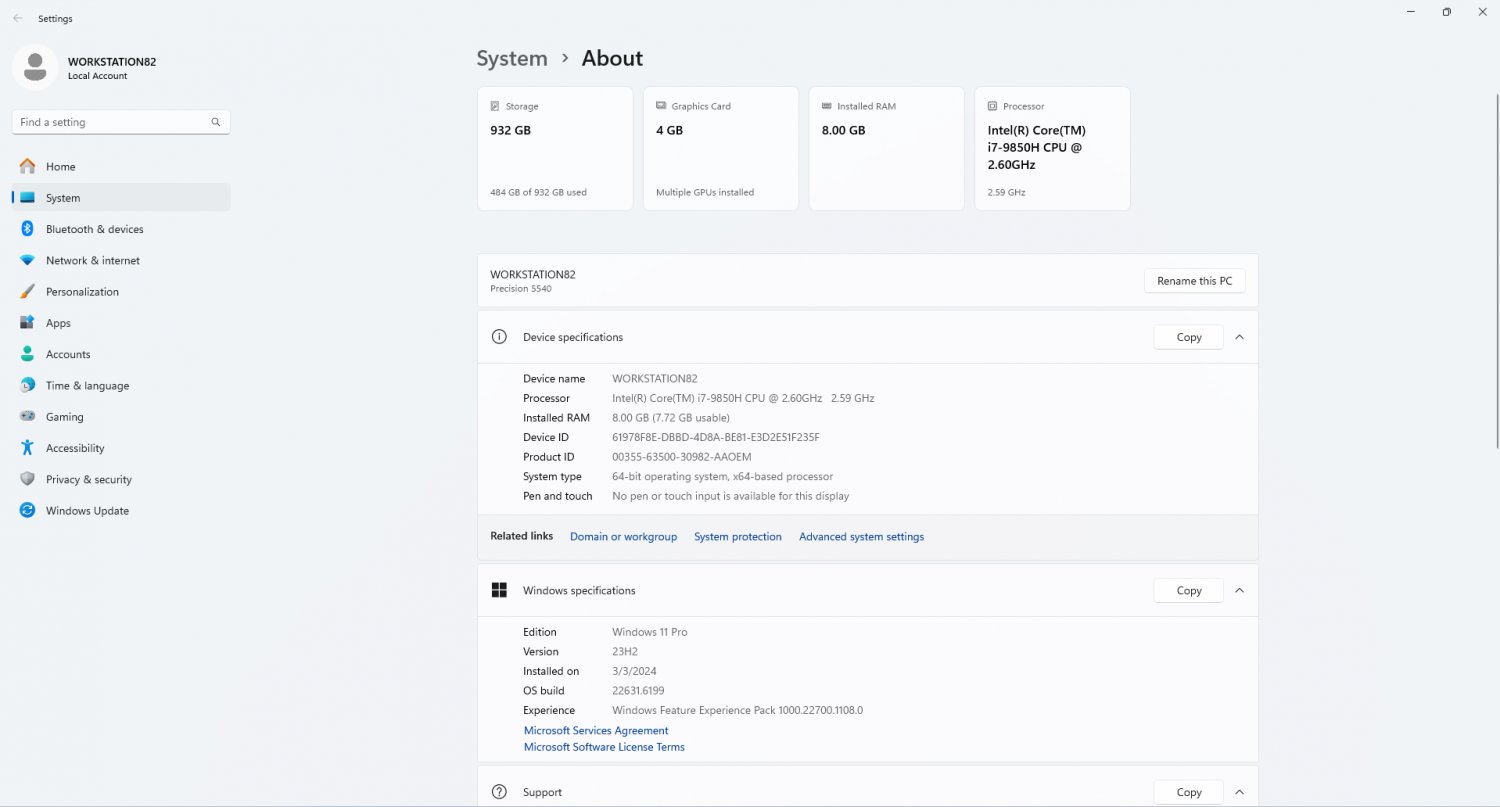The height and width of the screenshot is (807, 1500).
Task: Click the System type value text
Action: coord(722,477)
